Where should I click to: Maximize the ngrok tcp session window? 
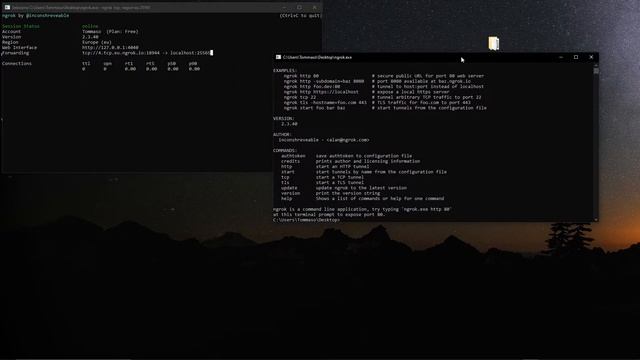(x=299, y=7)
